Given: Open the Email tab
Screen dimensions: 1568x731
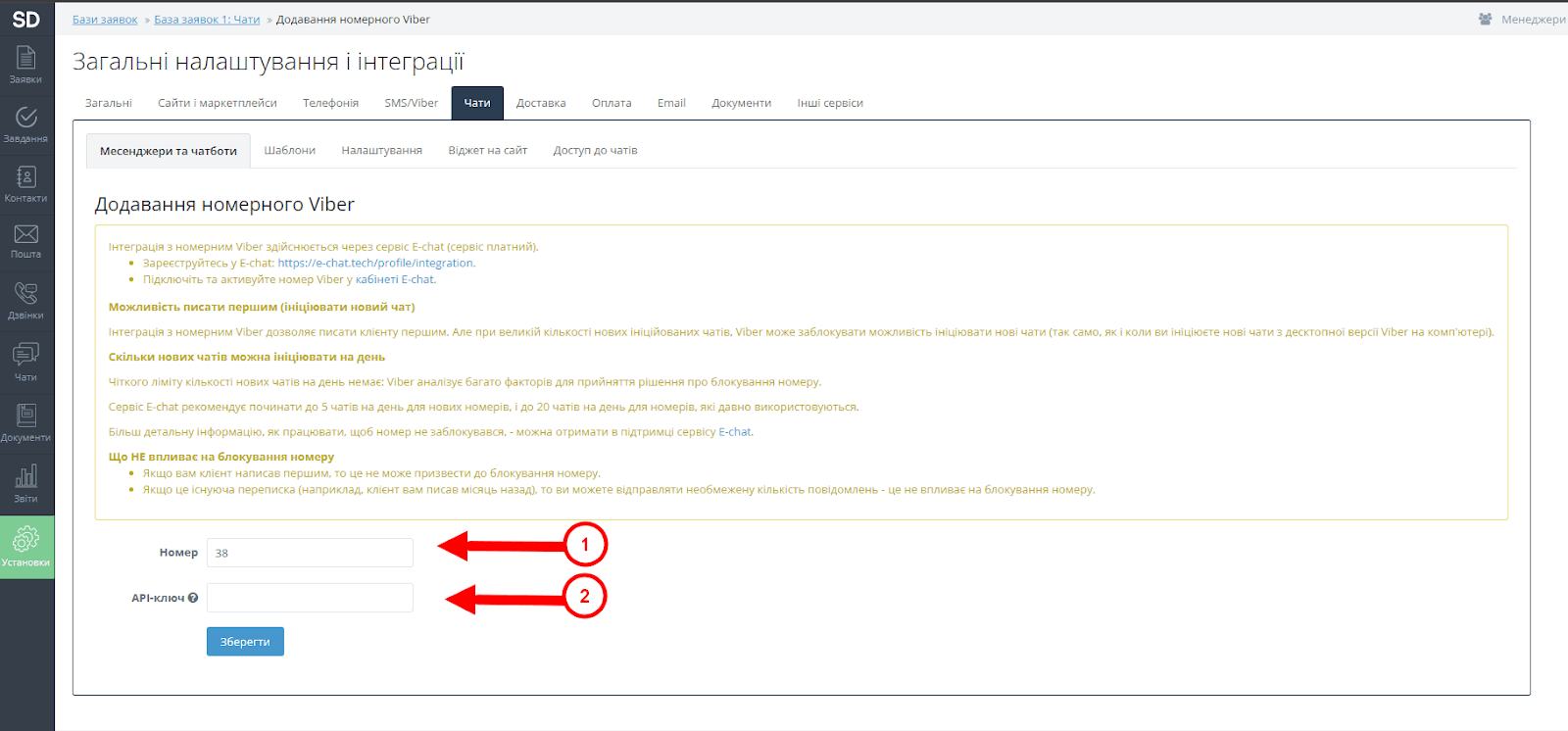Looking at the screenshot, I should point(671,103).
